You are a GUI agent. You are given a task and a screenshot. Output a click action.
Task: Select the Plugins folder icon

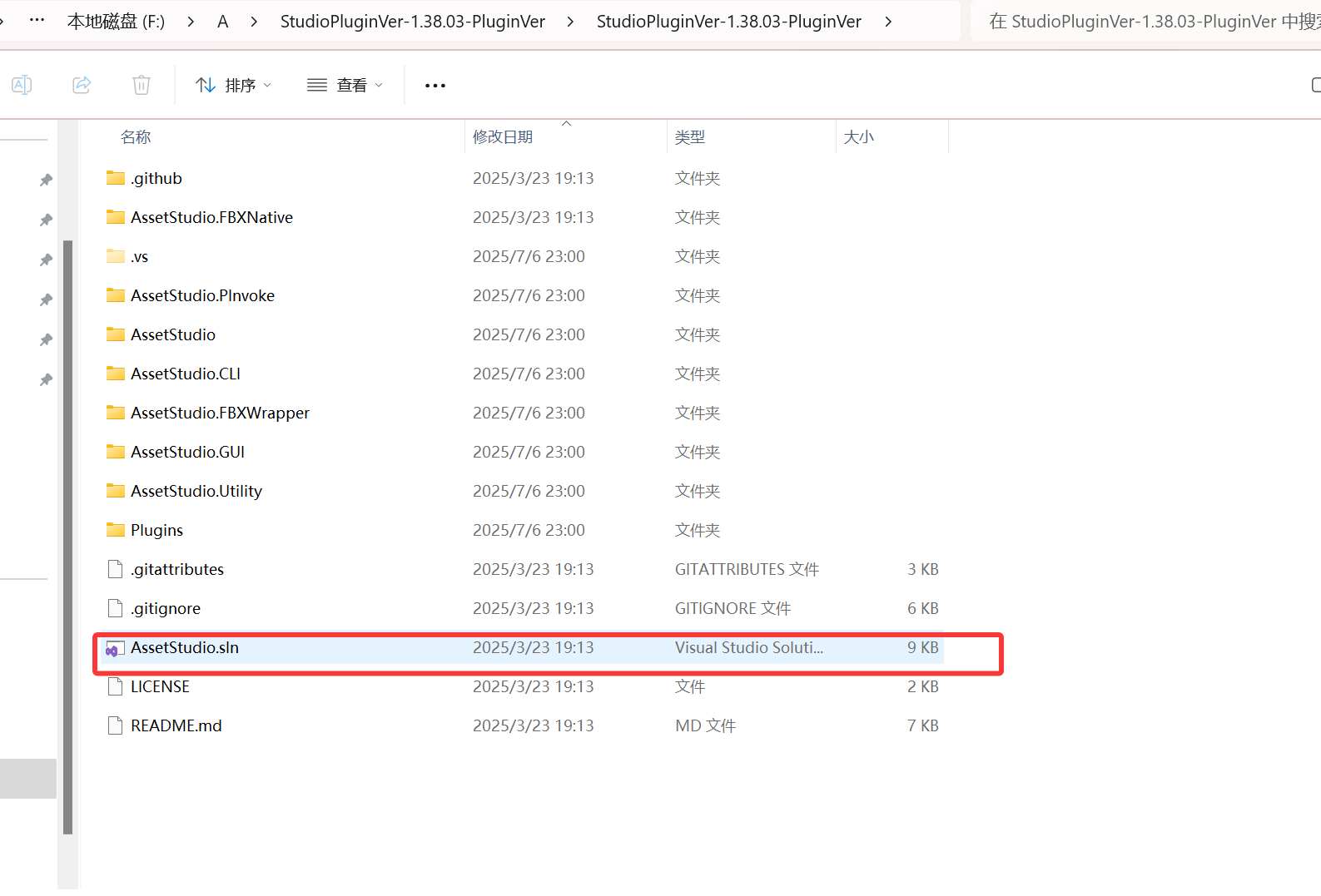tap(116, 530)
